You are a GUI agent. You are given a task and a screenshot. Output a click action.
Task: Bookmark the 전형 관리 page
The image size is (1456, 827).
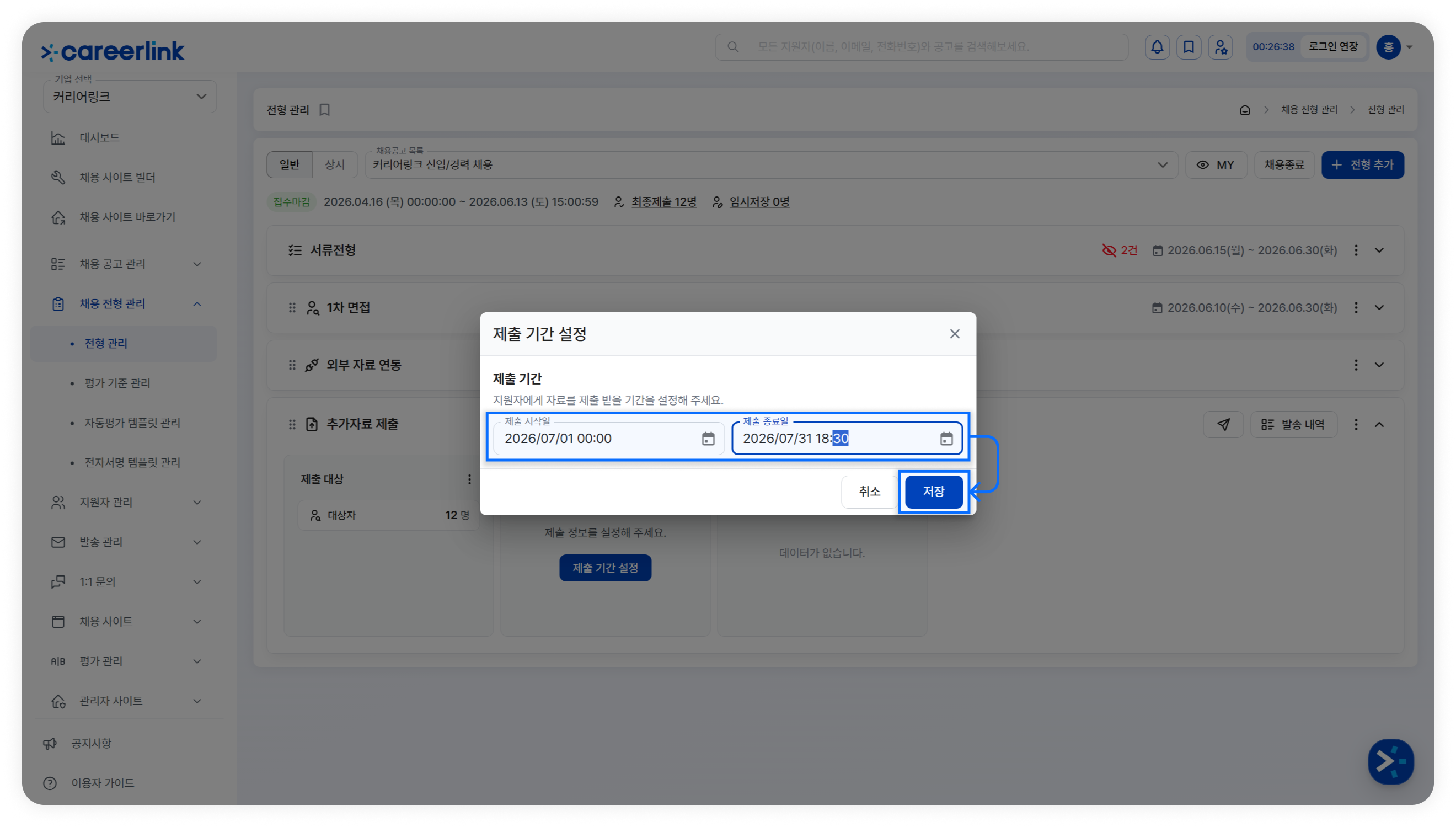(325, 110)
